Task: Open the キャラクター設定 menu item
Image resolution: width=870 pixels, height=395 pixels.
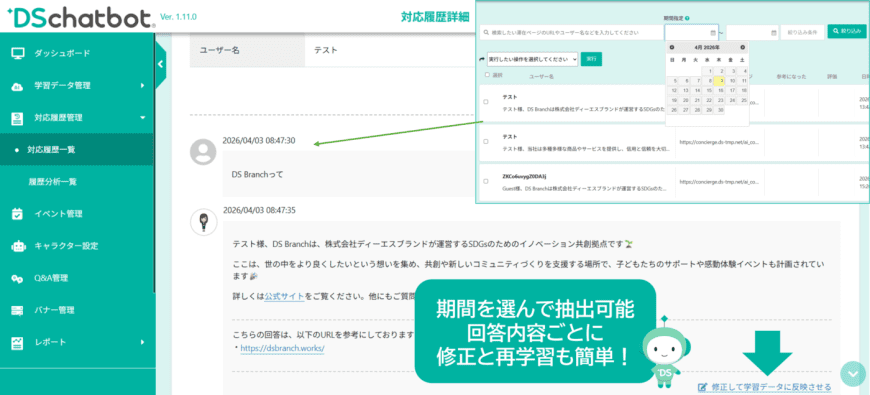Action: (x=77, y=246)
